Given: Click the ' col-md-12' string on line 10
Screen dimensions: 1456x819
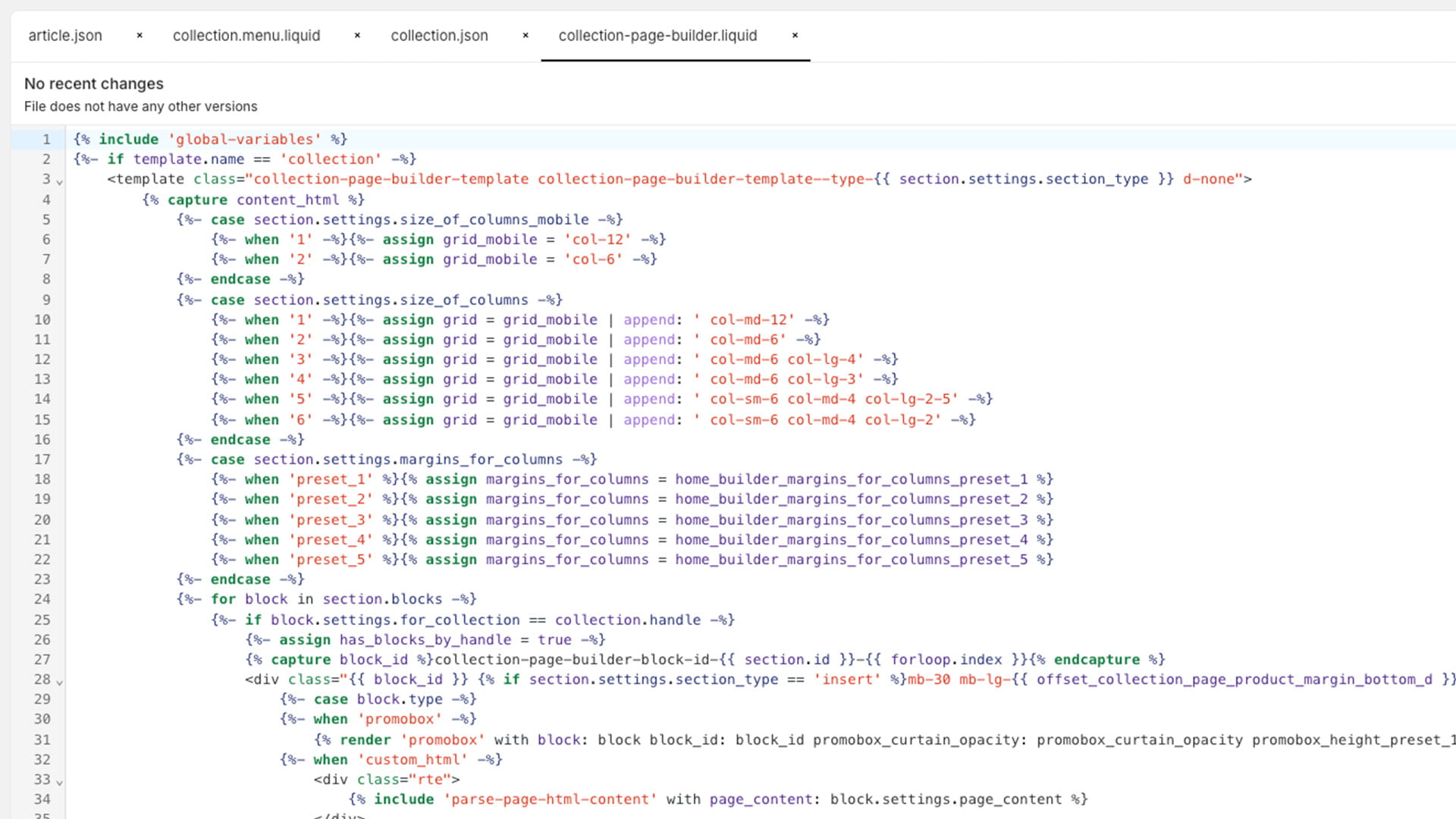Looking at the screenshot, I should 744,320.
